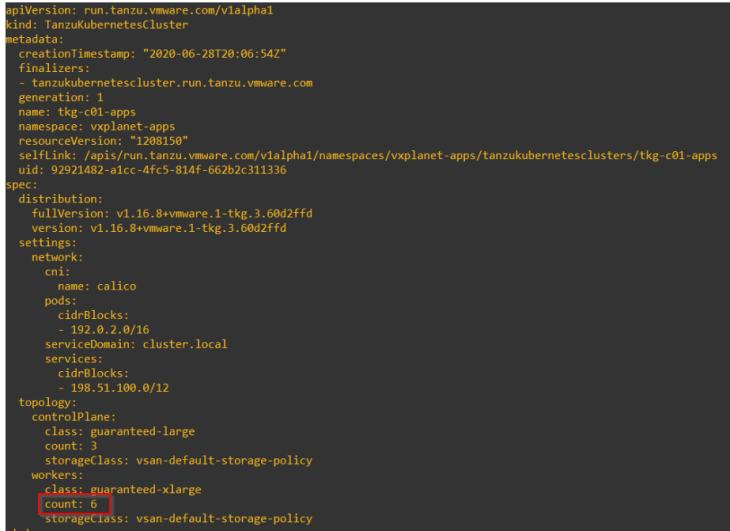
Task: Click the namespace: vxplanet-apps line
Action: pyautogui.click(x=97, y=127)
